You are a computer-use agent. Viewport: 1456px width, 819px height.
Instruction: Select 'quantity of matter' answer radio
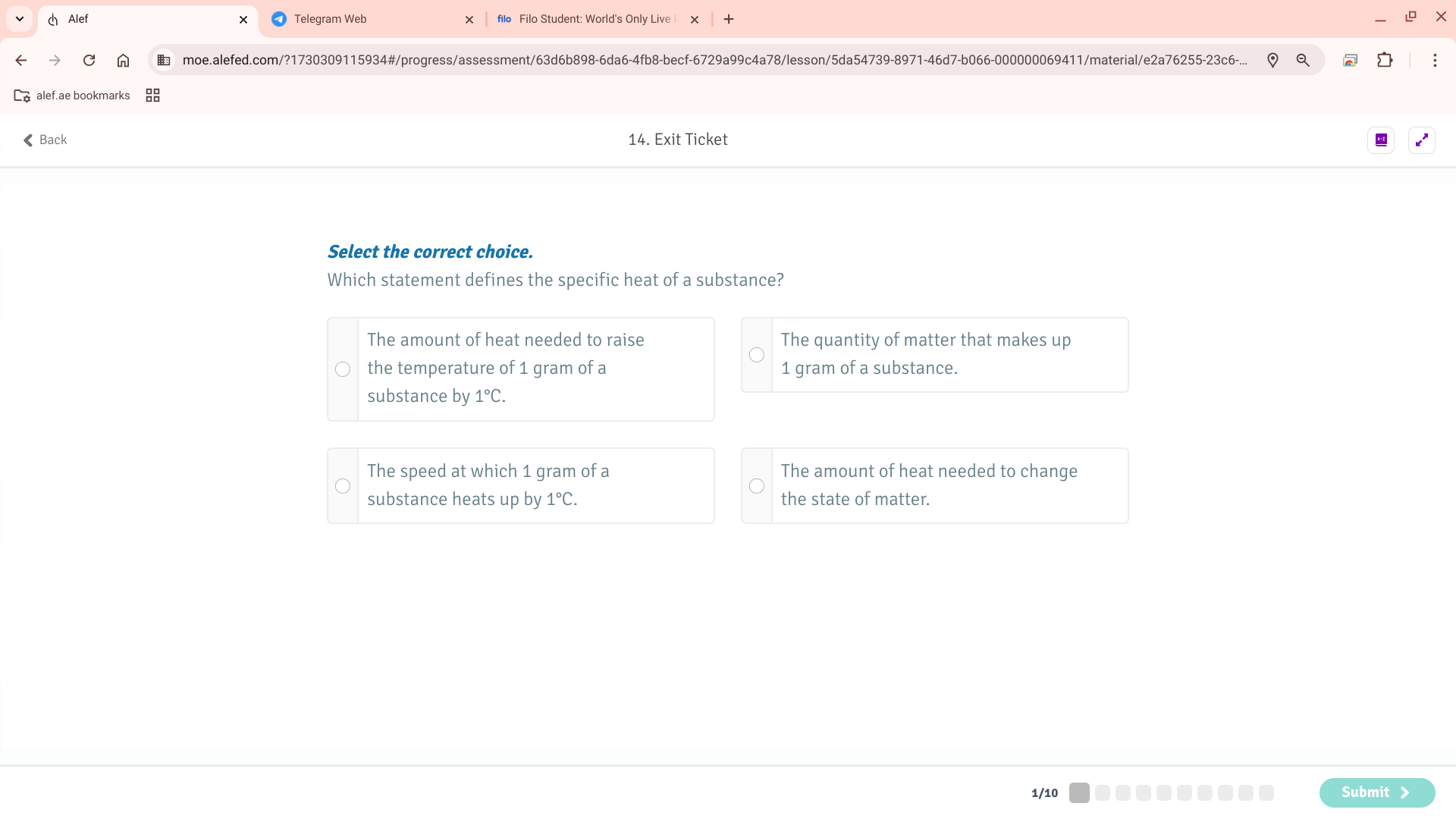tap(757, 355)
